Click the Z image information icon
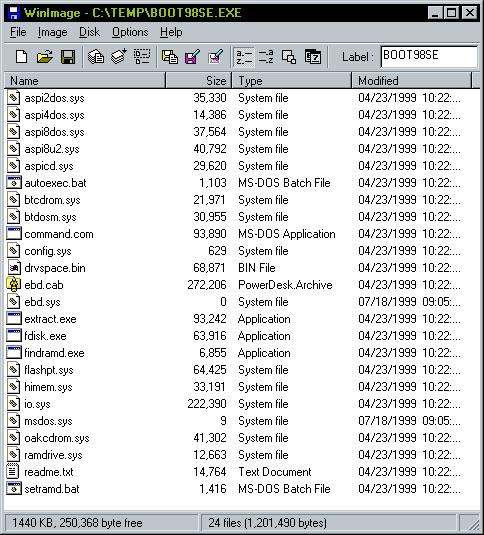The image size is (484, 535). pos(313,57)
